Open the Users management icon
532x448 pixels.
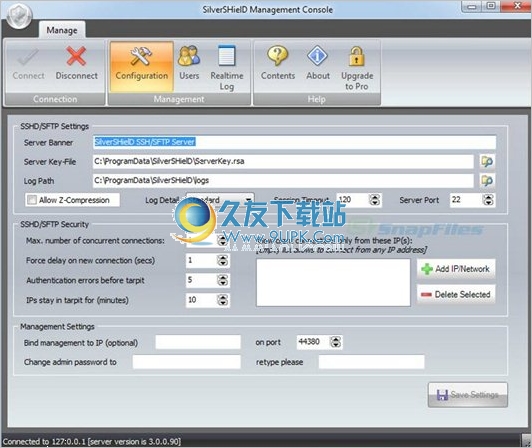point(189,56)
